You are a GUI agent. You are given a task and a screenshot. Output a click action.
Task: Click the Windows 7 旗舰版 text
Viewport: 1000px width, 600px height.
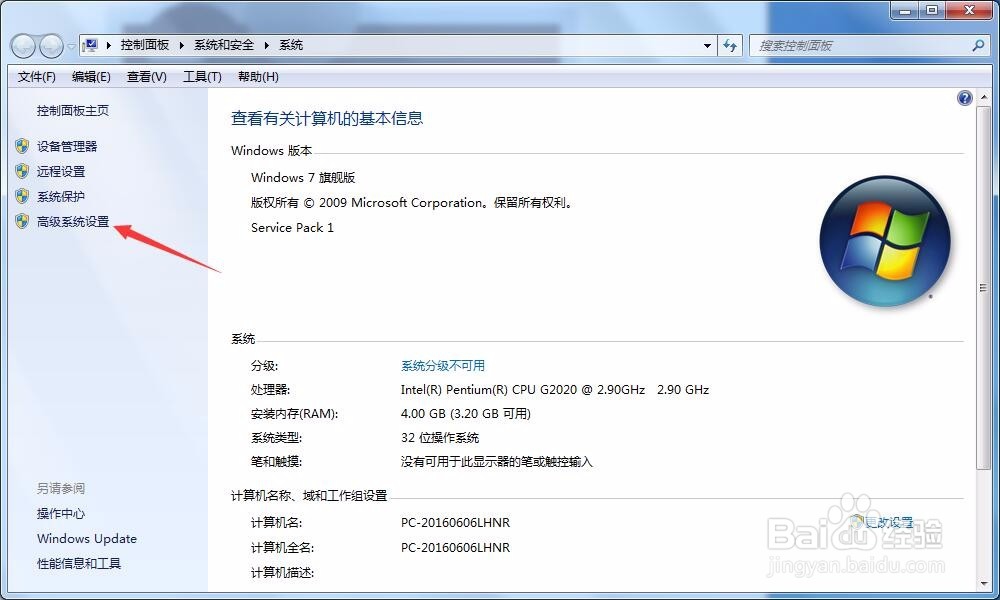click(303, 178)
